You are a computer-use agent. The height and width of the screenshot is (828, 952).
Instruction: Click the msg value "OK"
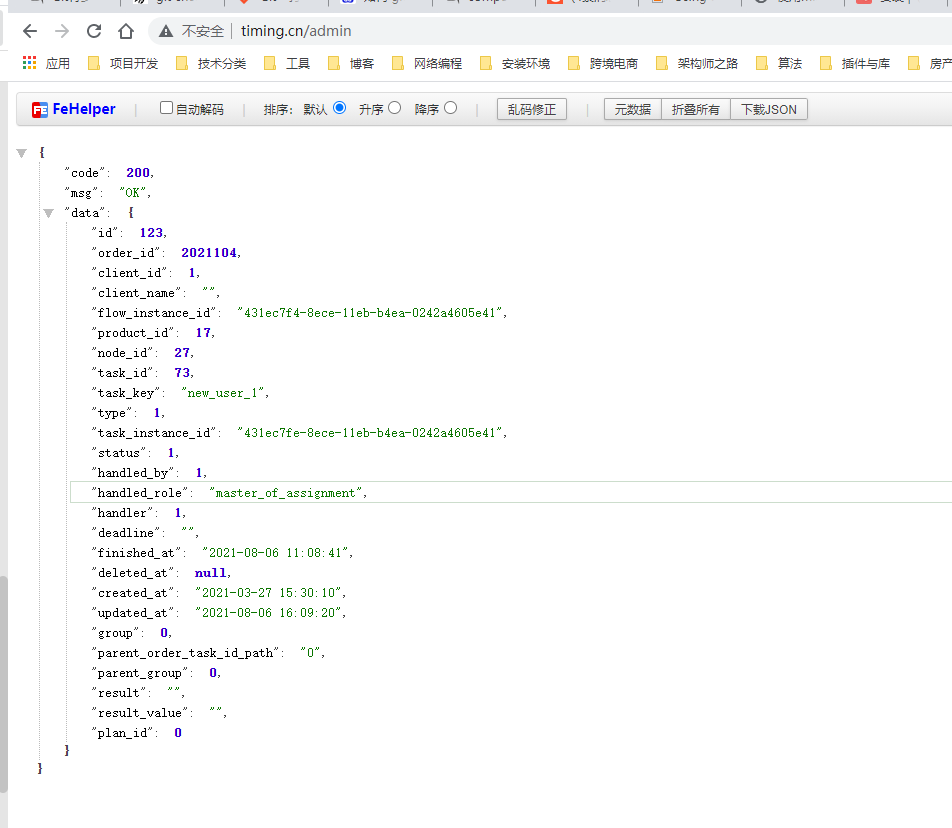point(132,192)
